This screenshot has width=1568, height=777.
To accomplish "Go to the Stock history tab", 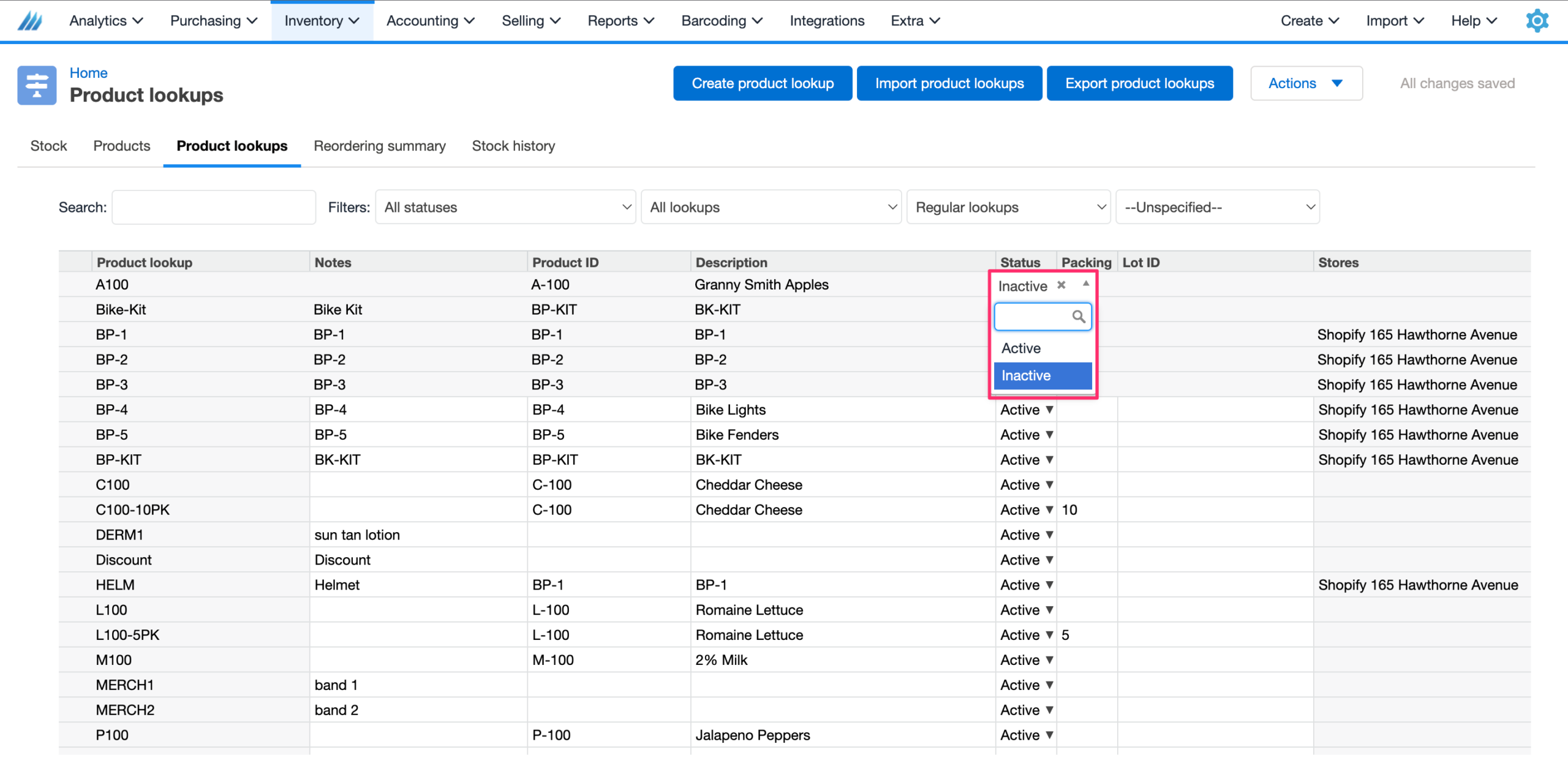I will click(513, 146).
